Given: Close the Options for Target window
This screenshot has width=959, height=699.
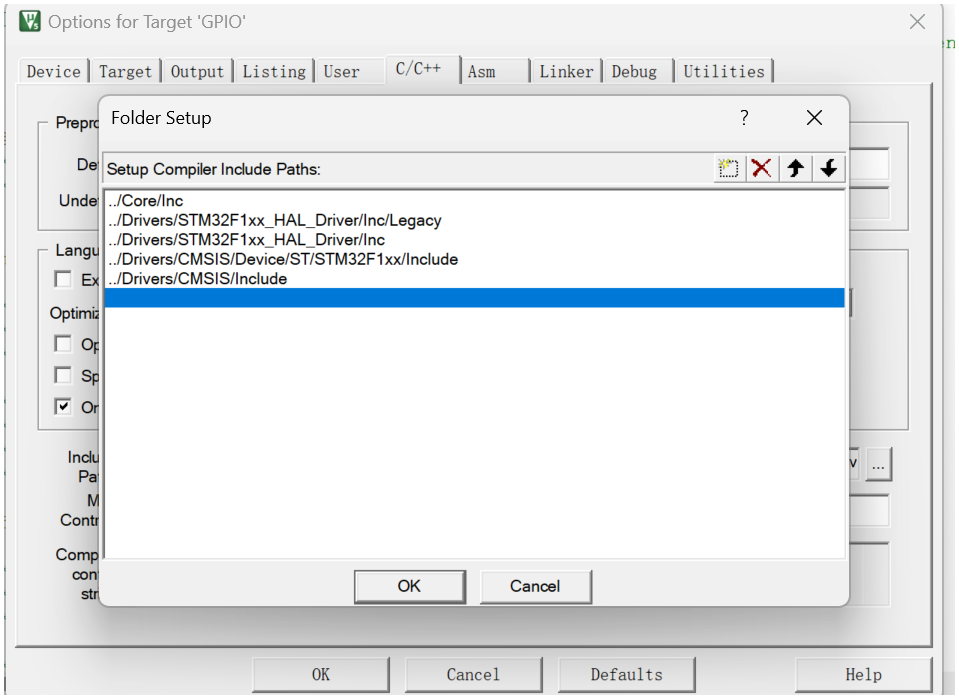Looking at the screenshot, I should (917, 22).
